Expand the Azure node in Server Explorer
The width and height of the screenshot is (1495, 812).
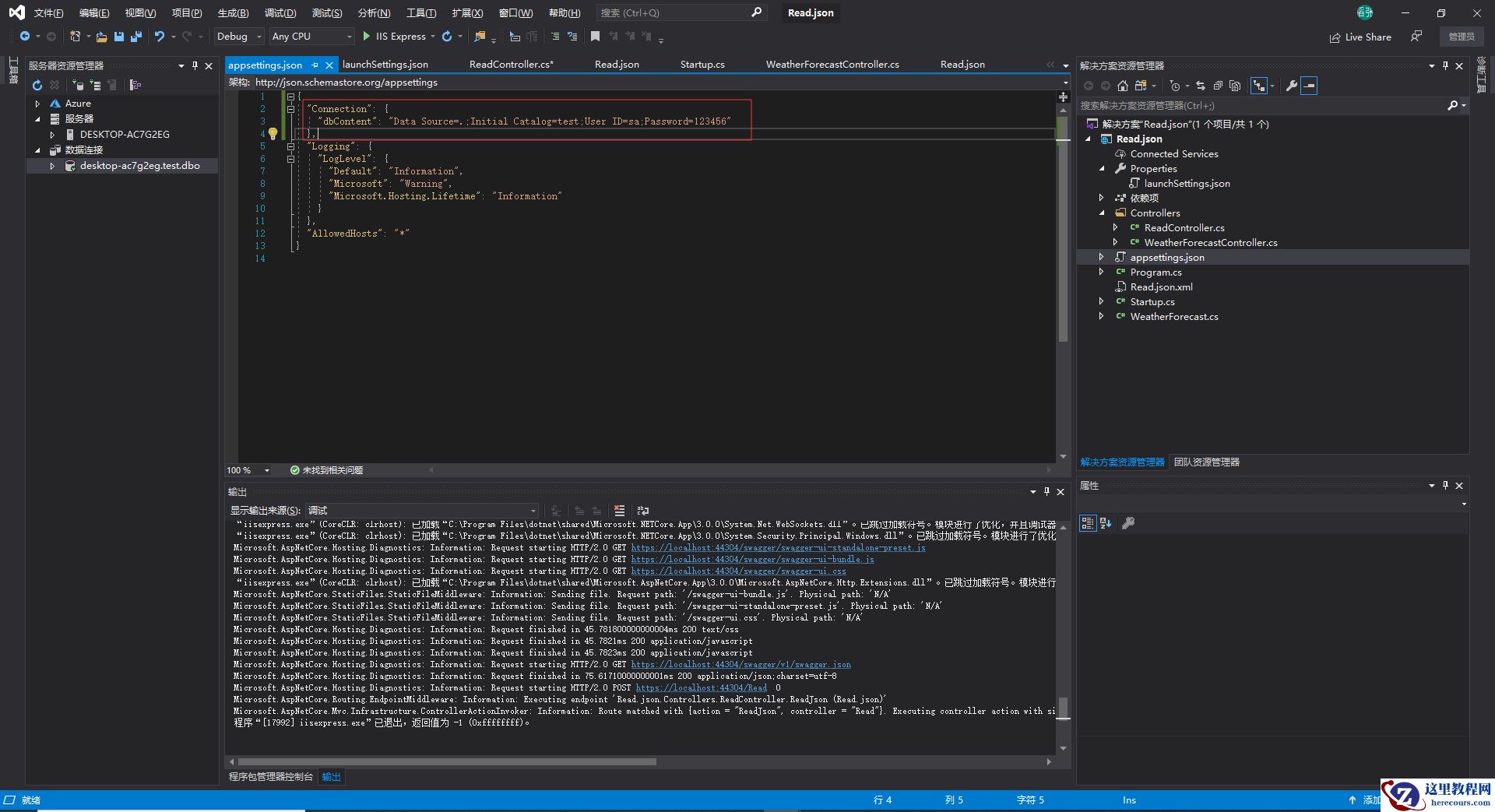coord(37,104)
